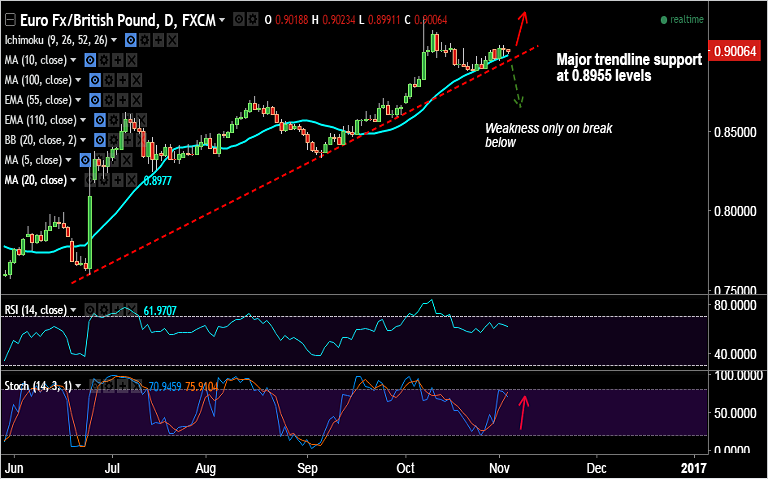The width and height of the screenshot is (768, 480).
Task: Click the plus icon beside RSI (14, close)
Action: [x=118, y=310]
